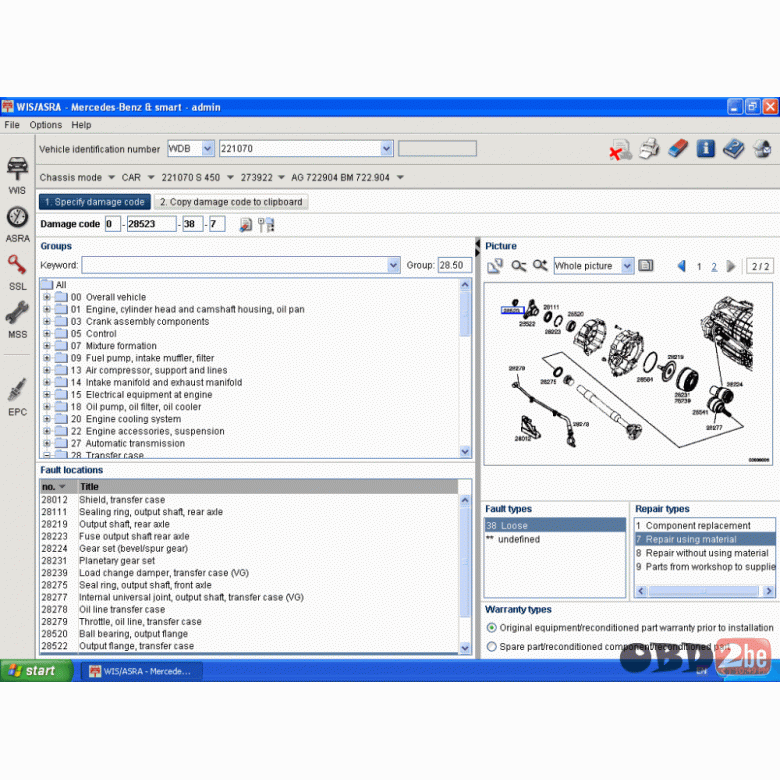Click fault locations scroll down arrow
The image size is (780, 780).
click(465, 648)
